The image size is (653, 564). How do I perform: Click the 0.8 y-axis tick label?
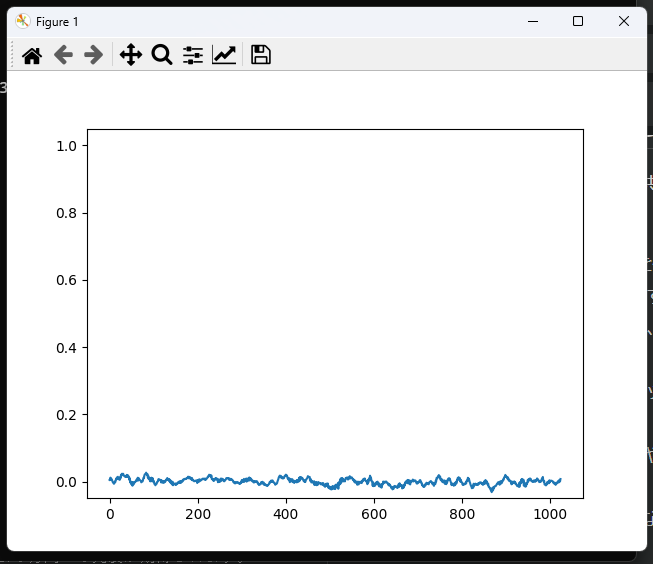(66, 213)
